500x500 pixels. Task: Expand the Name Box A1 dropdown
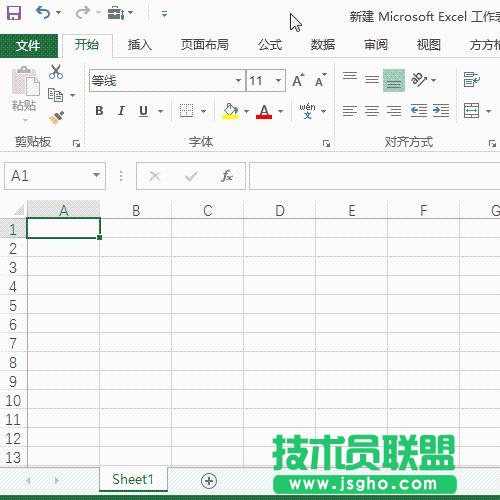[96, 175]
